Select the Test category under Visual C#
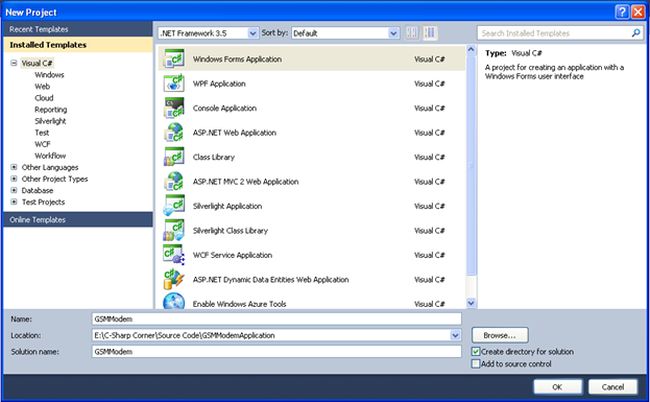This screenshot has height=402, width=650. (x=42, y=133)
